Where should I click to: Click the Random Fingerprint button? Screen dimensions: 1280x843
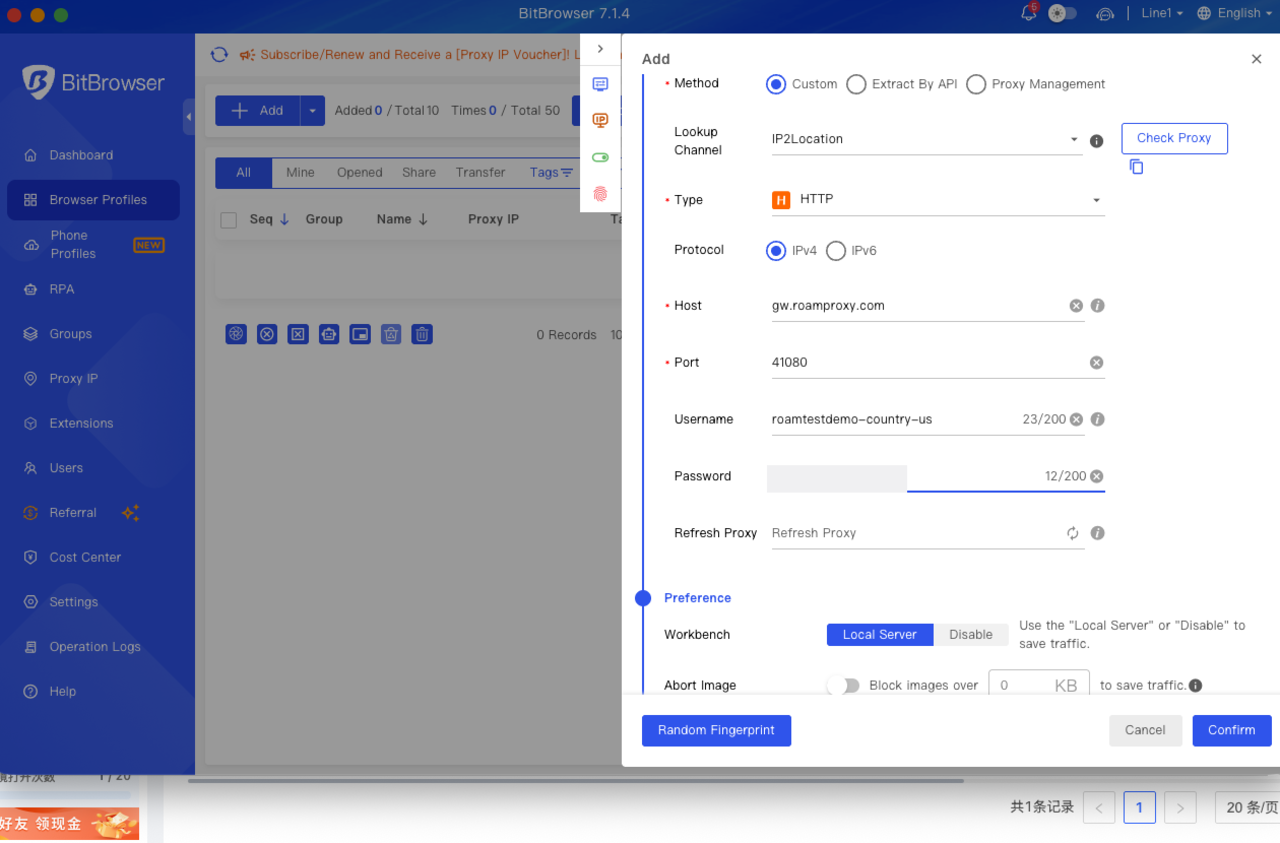point(716,731)
